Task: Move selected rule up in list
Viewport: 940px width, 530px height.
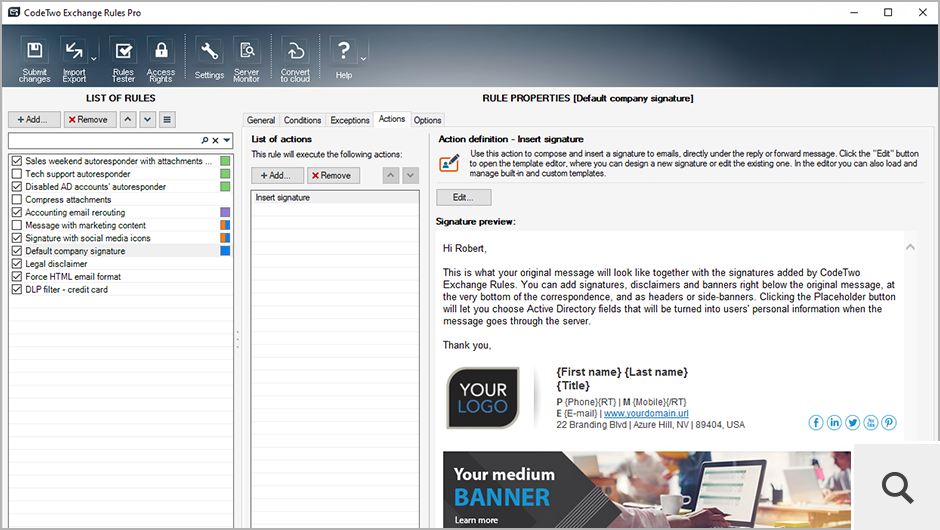Action: 128,119
